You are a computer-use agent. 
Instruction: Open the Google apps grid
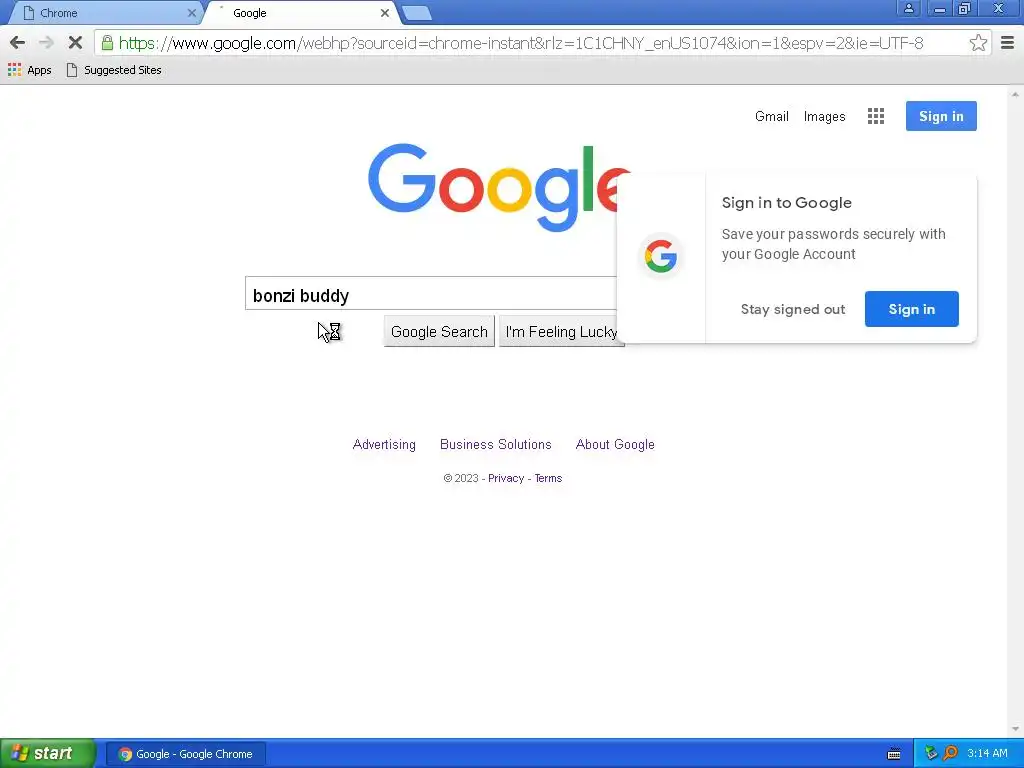coord(876,116)
